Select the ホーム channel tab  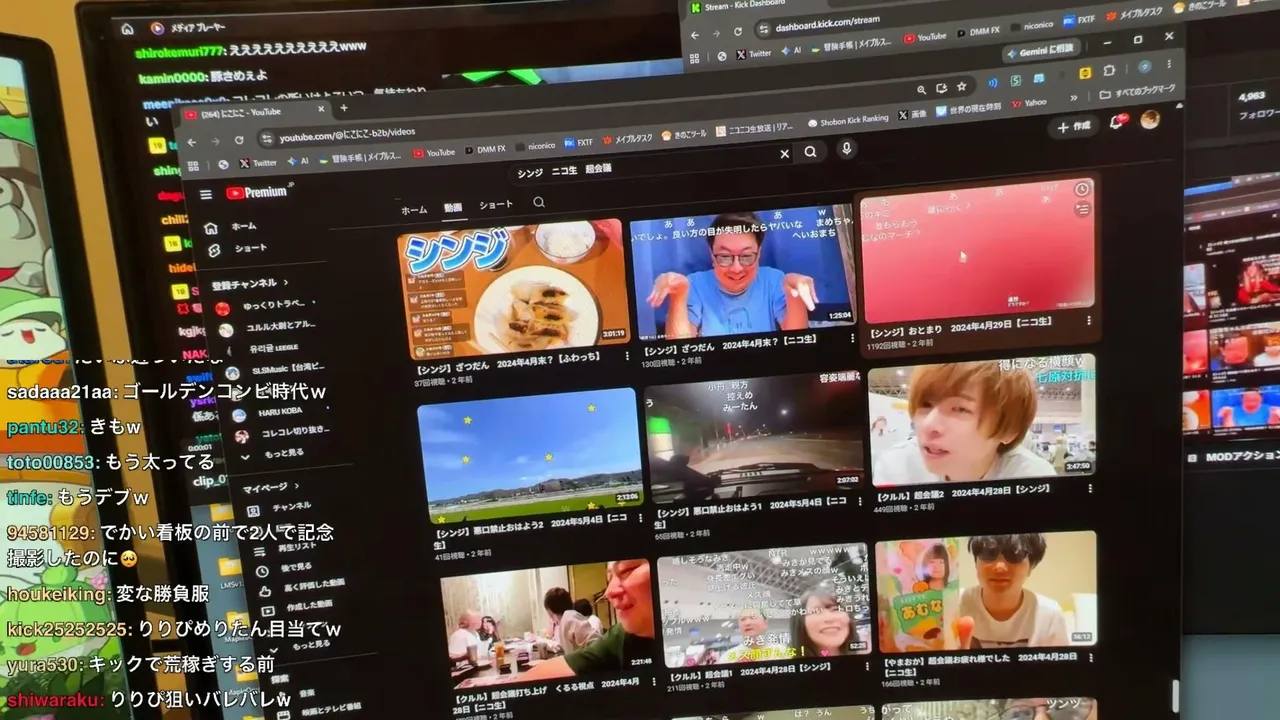[414, 210]
